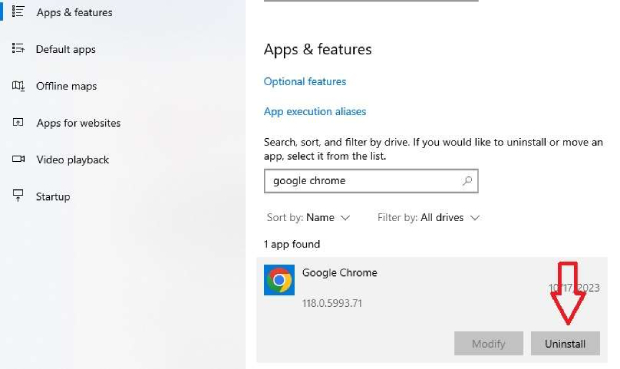Open the Optional features link
Screen dimensions: 620x369
pos(305,81)
